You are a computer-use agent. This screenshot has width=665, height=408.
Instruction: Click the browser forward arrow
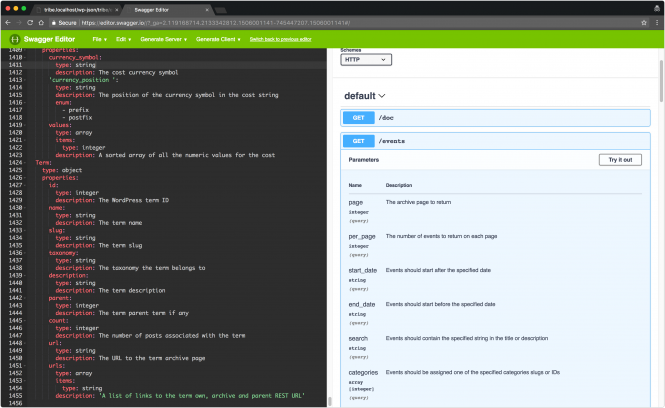point(20,21)
